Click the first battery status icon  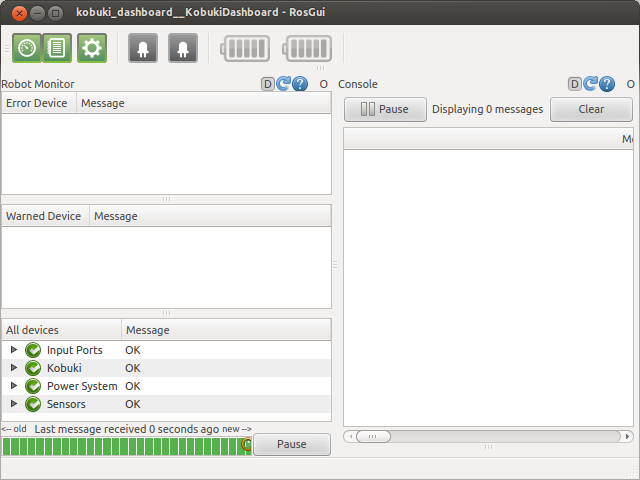pyautogui.click(x=245, y=48)
